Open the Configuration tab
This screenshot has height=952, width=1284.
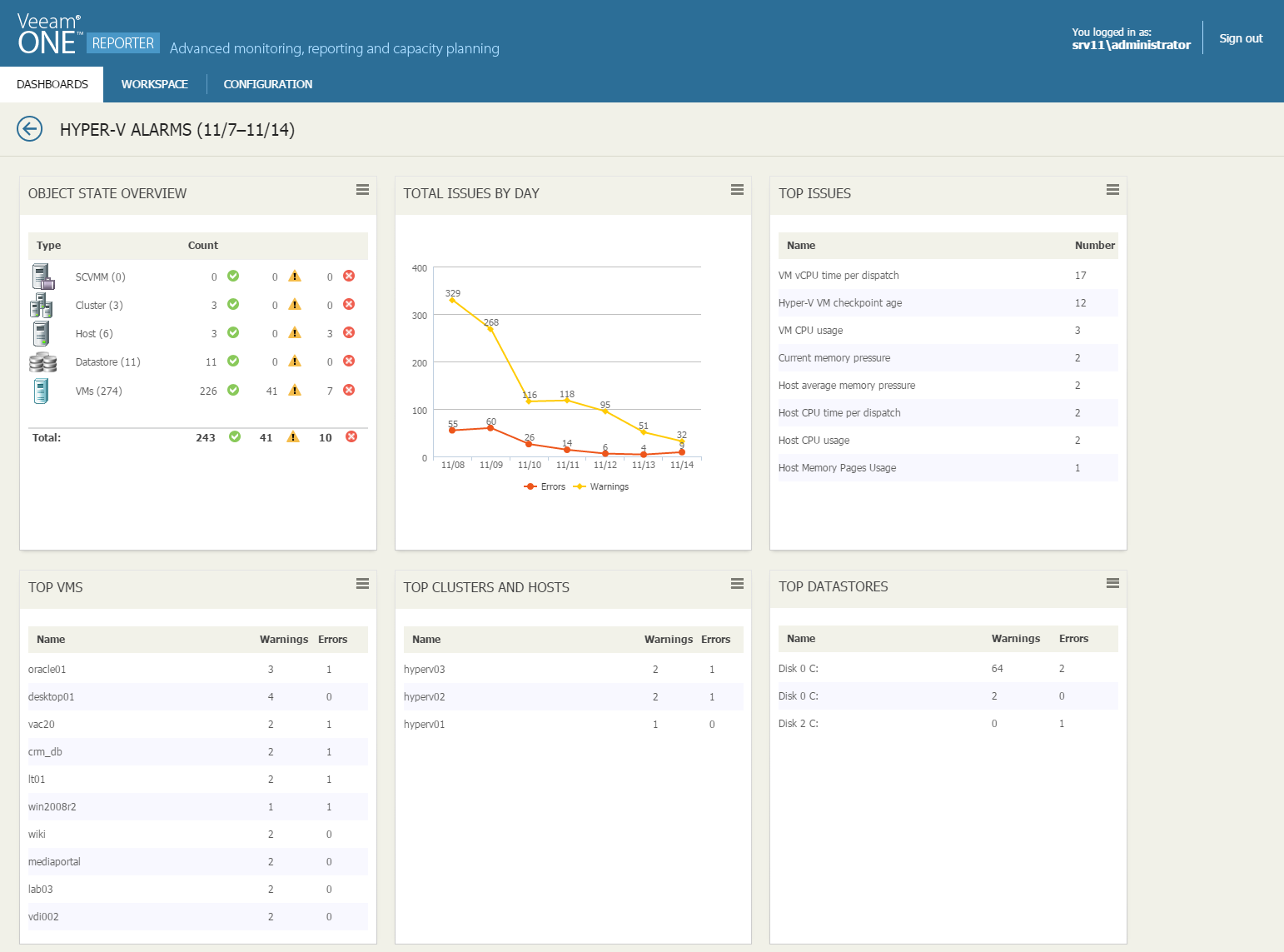tap(267, 84)
